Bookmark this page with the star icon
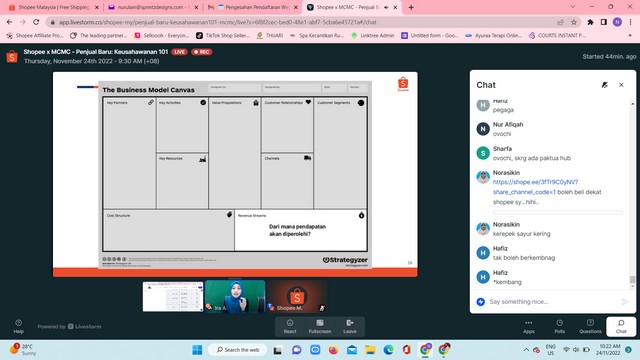640x360 pixels. coord(574,22)
